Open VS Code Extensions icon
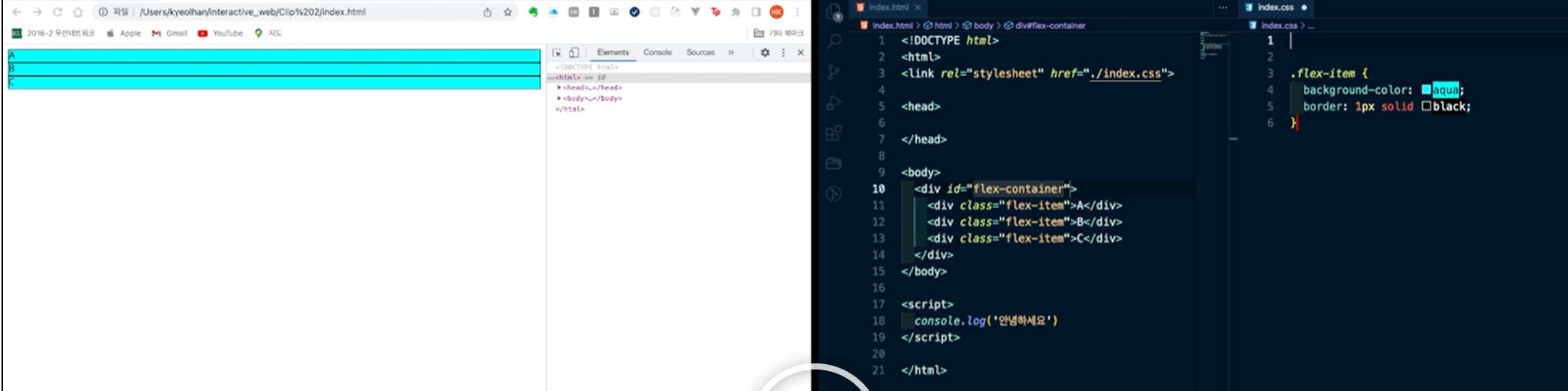 (834, 134)
